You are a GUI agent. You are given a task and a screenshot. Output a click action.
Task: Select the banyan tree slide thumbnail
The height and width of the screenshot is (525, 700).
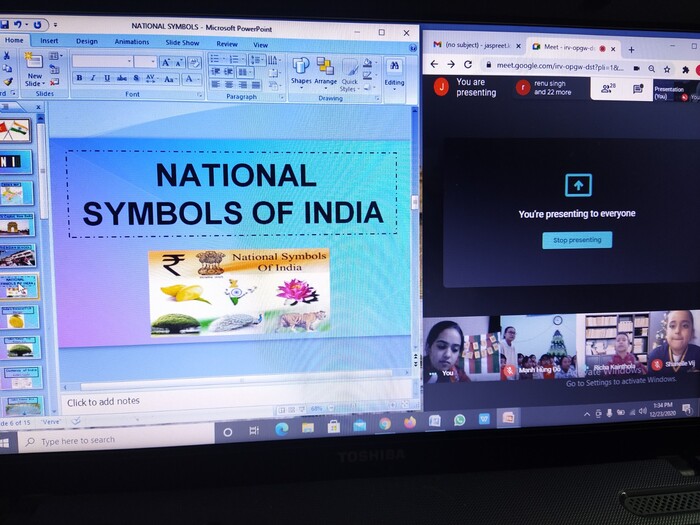pos(19,349)
